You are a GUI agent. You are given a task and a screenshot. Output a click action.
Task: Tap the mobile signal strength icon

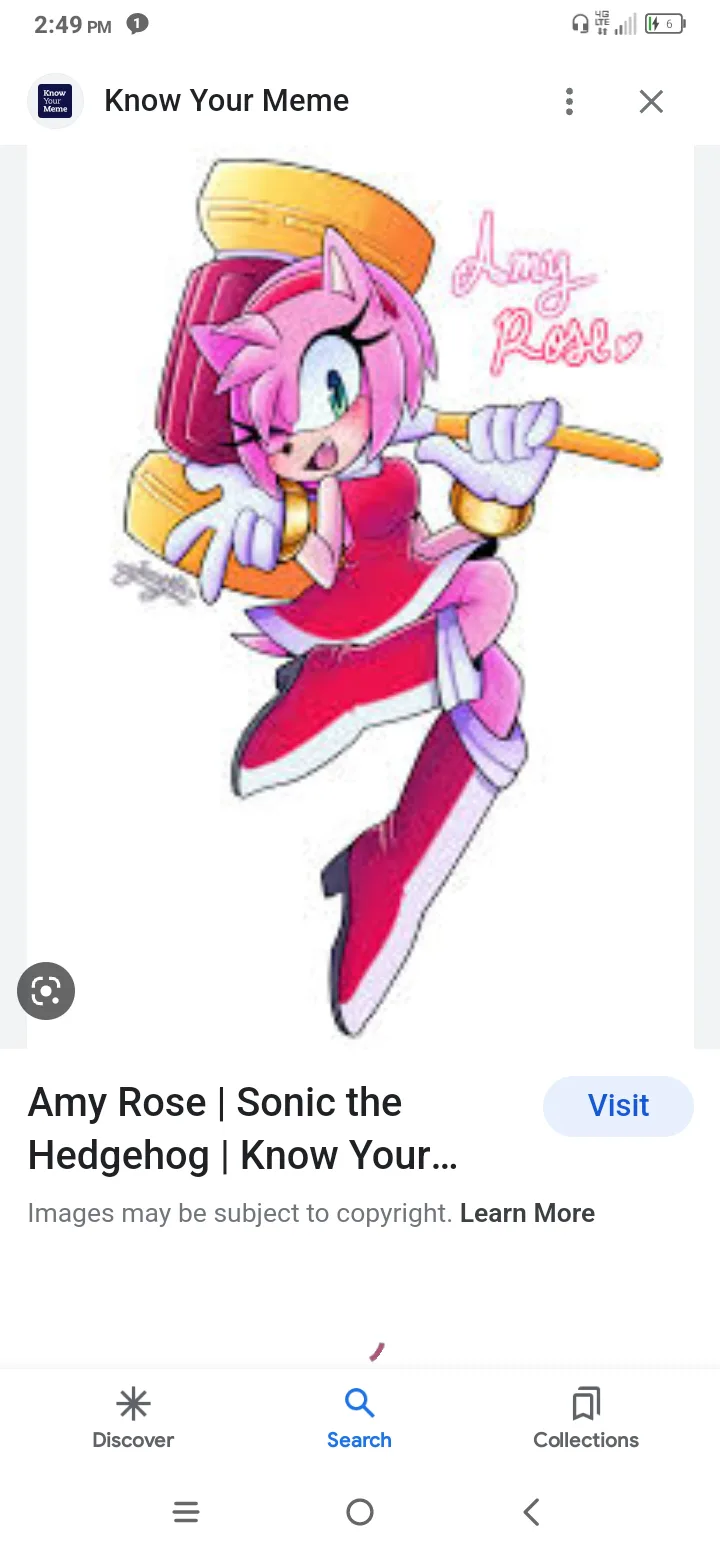click(x=626, y=25)
